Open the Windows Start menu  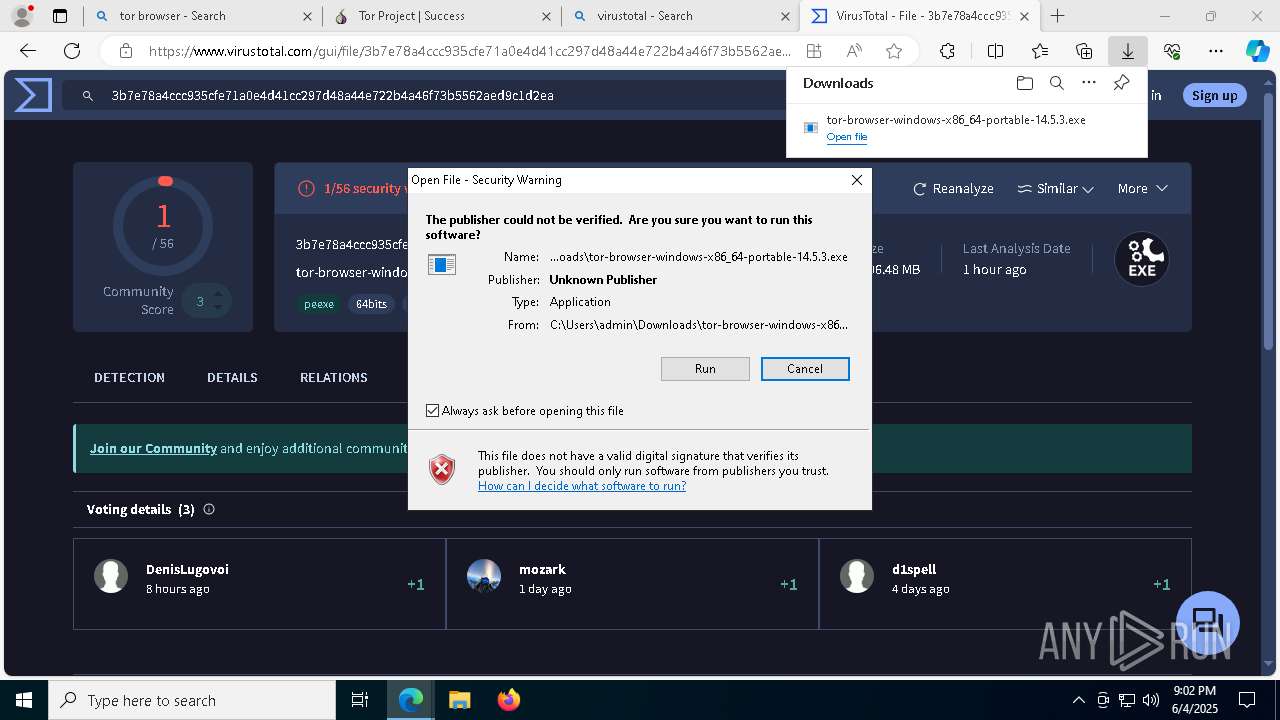(x=24, y=700)
